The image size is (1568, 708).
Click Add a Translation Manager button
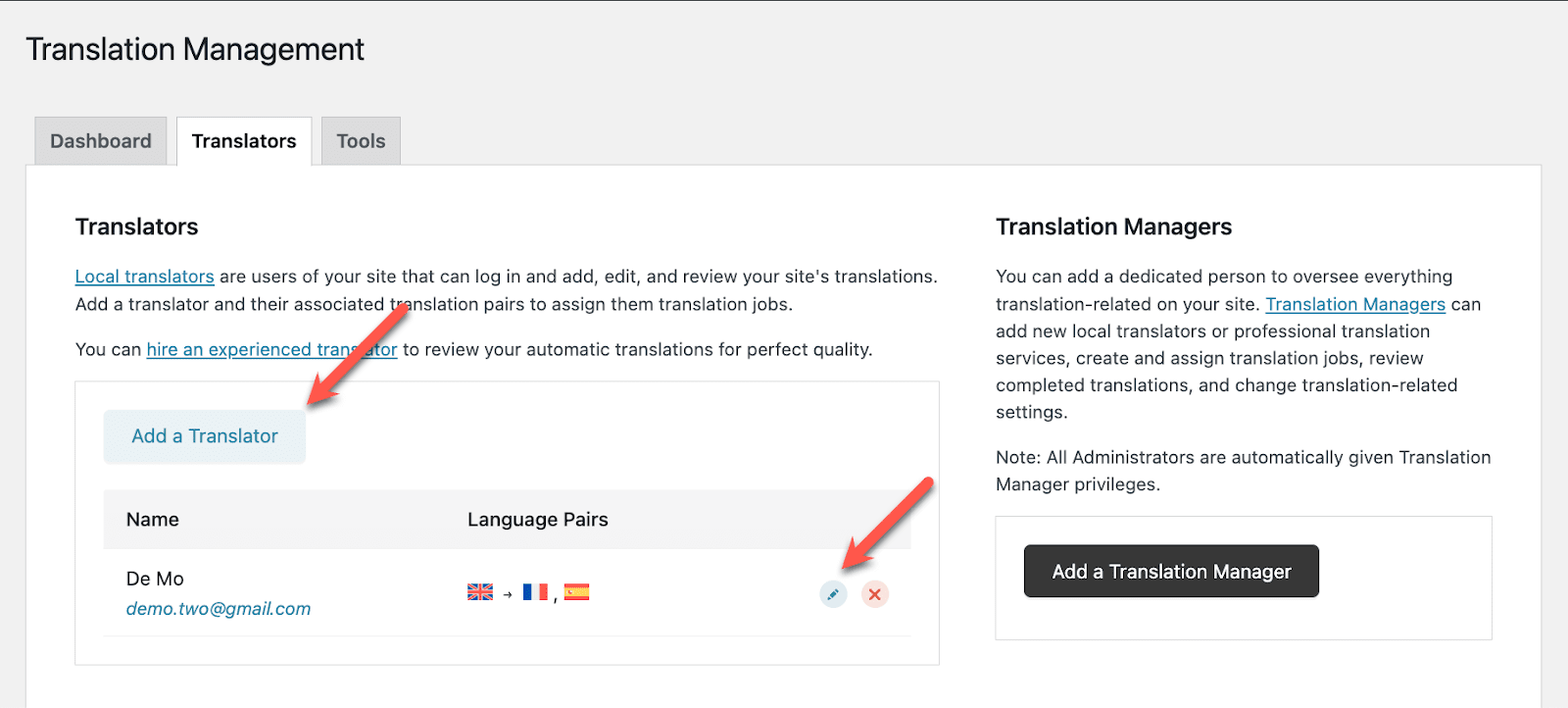tap(1171, 572)
